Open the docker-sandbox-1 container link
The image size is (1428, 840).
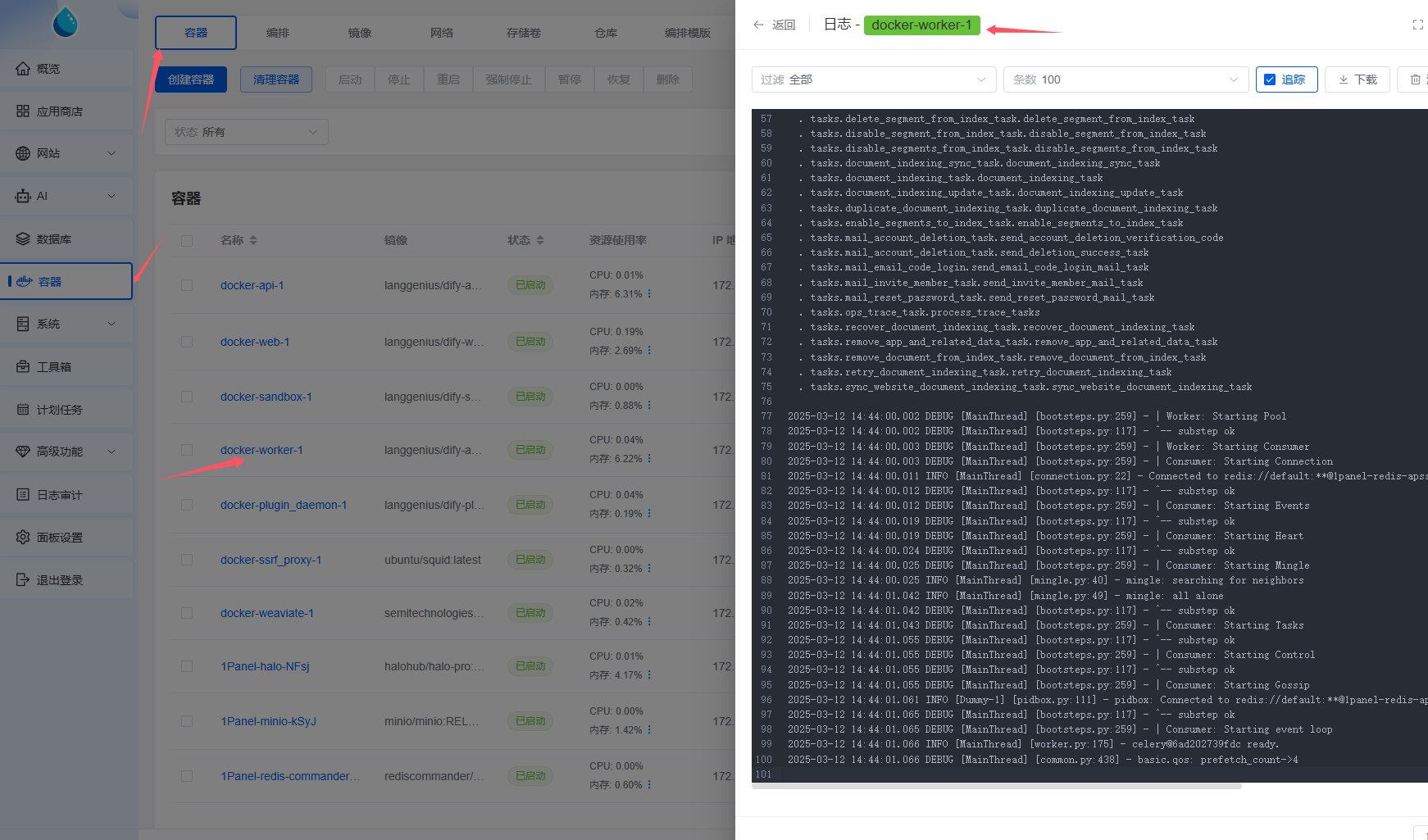266,397
